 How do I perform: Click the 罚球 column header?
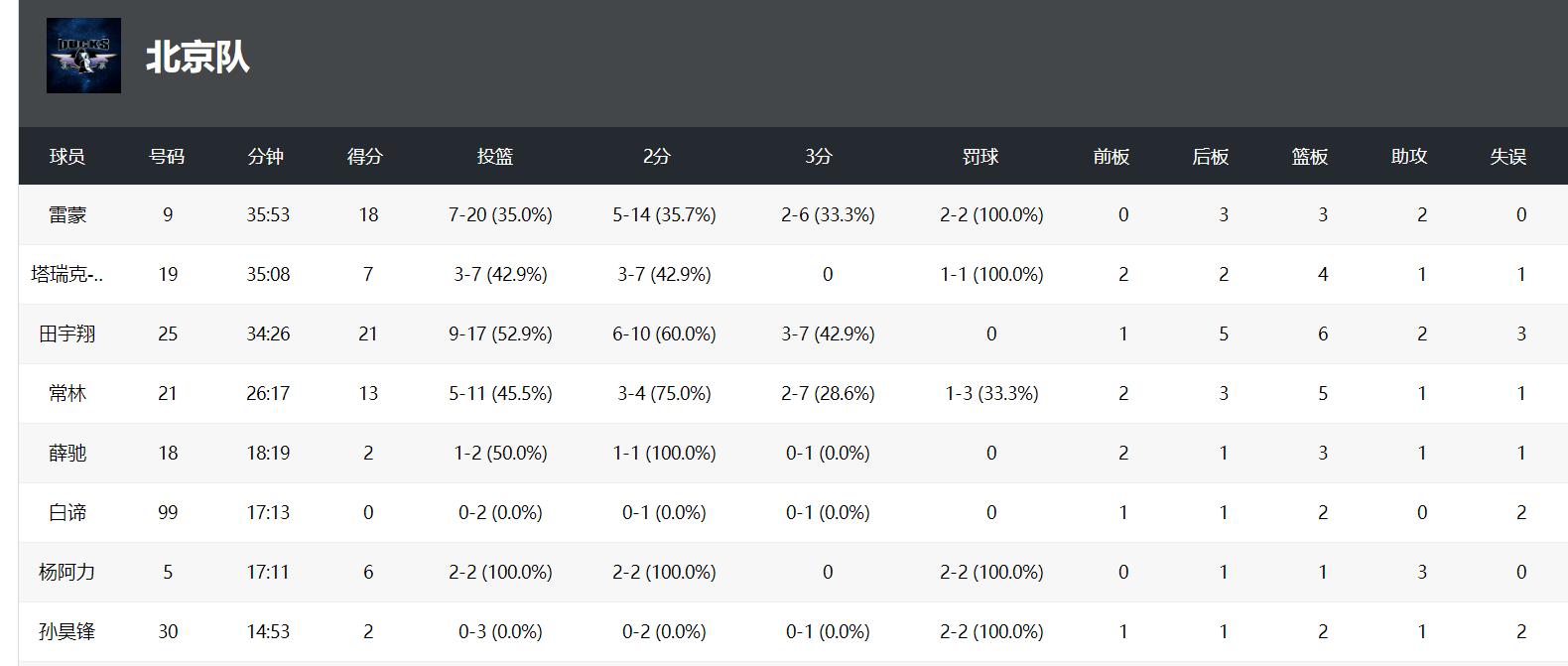coord(980,157)
